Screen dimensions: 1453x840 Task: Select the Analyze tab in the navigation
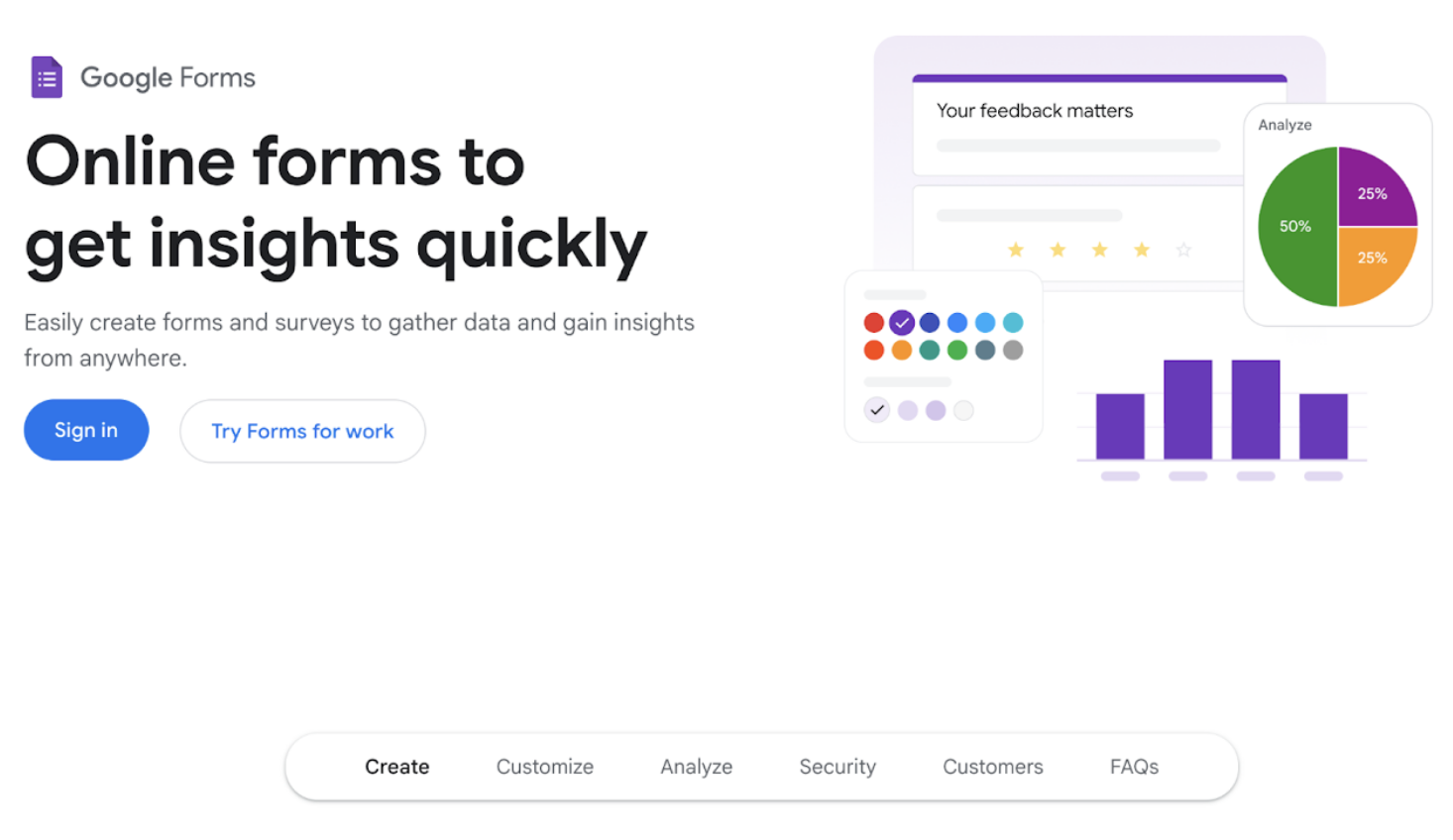[696, 766]
